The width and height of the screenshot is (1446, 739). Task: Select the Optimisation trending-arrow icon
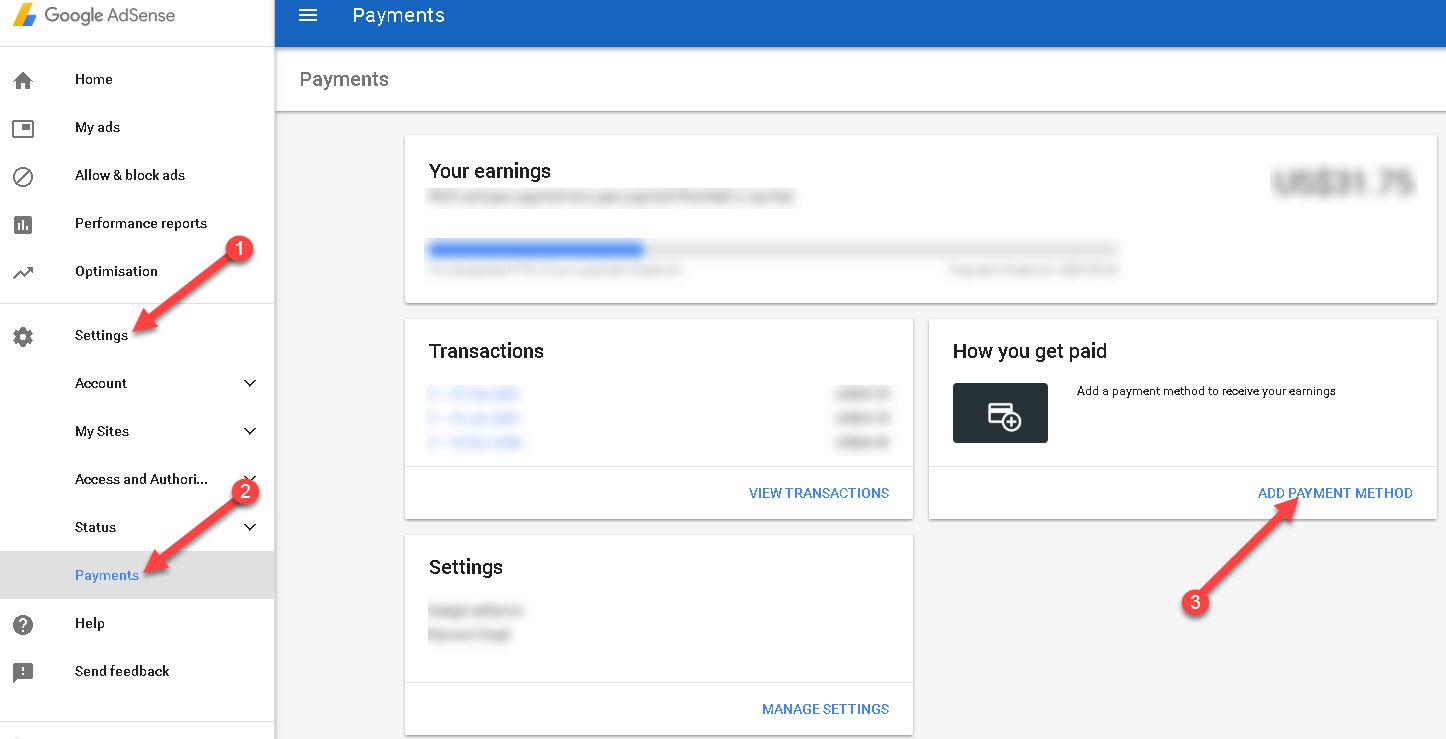(22, 271)
